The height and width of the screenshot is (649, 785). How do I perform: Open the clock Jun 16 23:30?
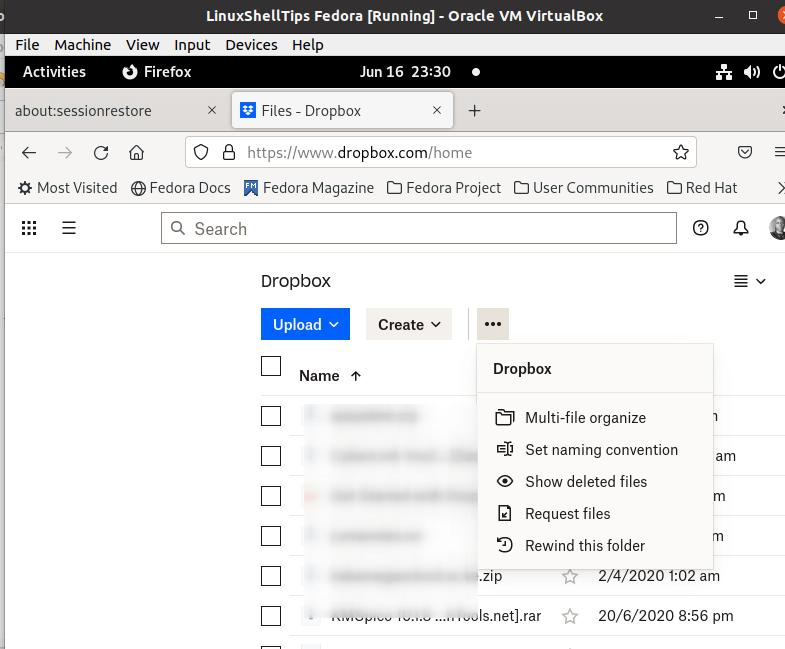pyautogui.click(x=405, y=72)
